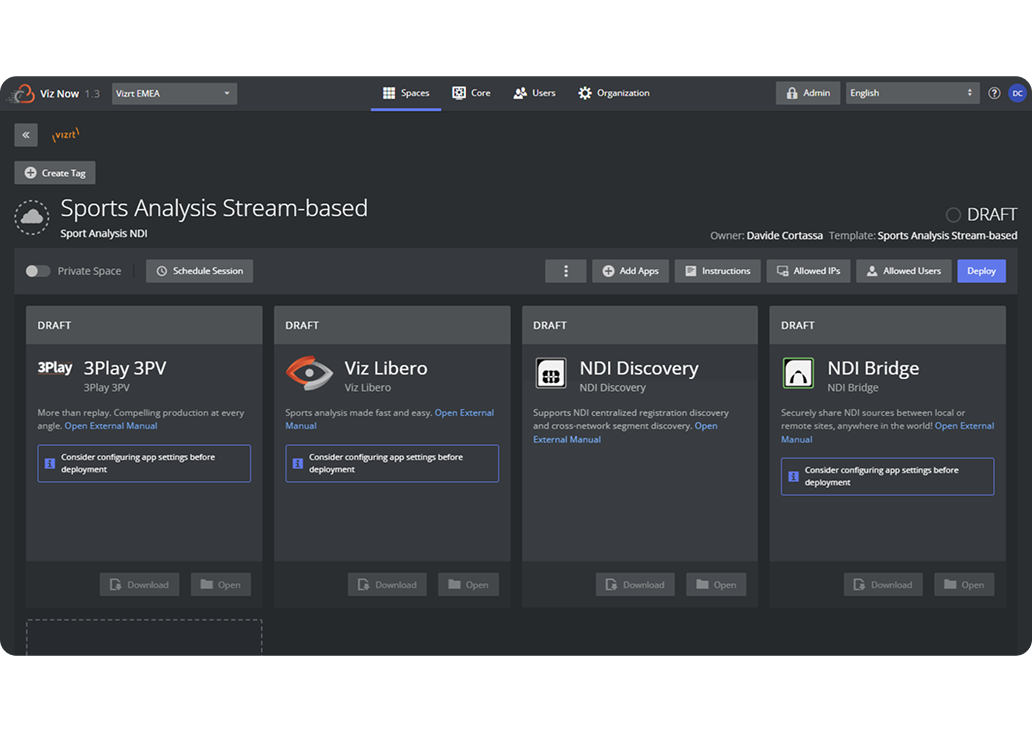
Task: Open the Users tab
Action: (534, 93)
